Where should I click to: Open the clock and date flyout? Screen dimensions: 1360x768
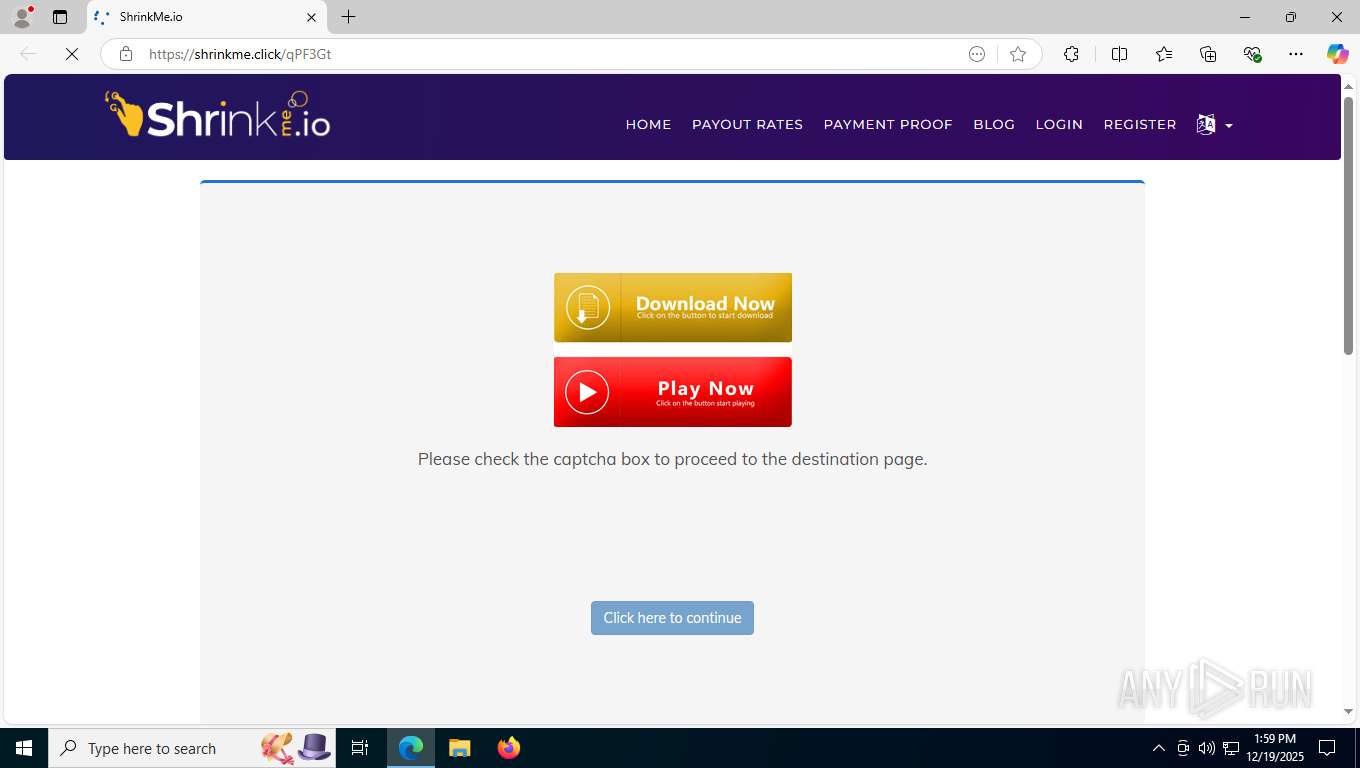(x=1274, y=748)
